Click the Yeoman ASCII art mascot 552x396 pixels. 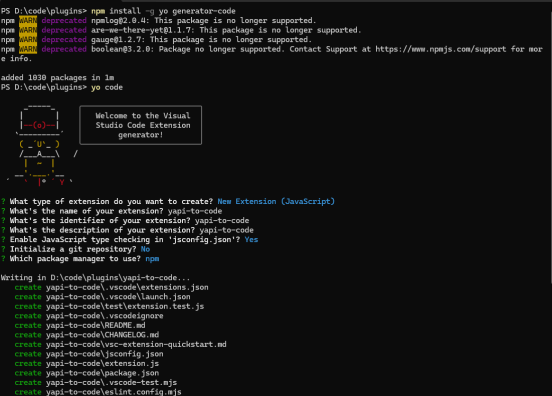[40, 144]
